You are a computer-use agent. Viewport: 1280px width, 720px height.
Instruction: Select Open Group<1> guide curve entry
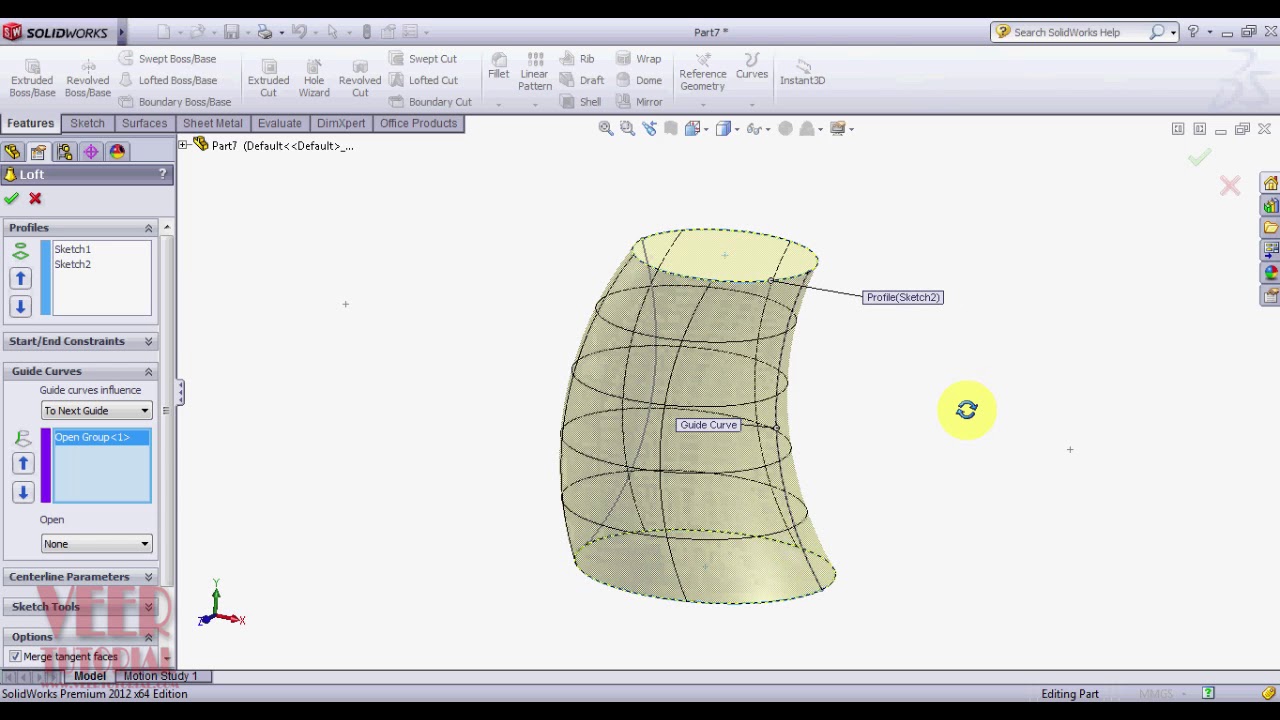coord(101,438)
